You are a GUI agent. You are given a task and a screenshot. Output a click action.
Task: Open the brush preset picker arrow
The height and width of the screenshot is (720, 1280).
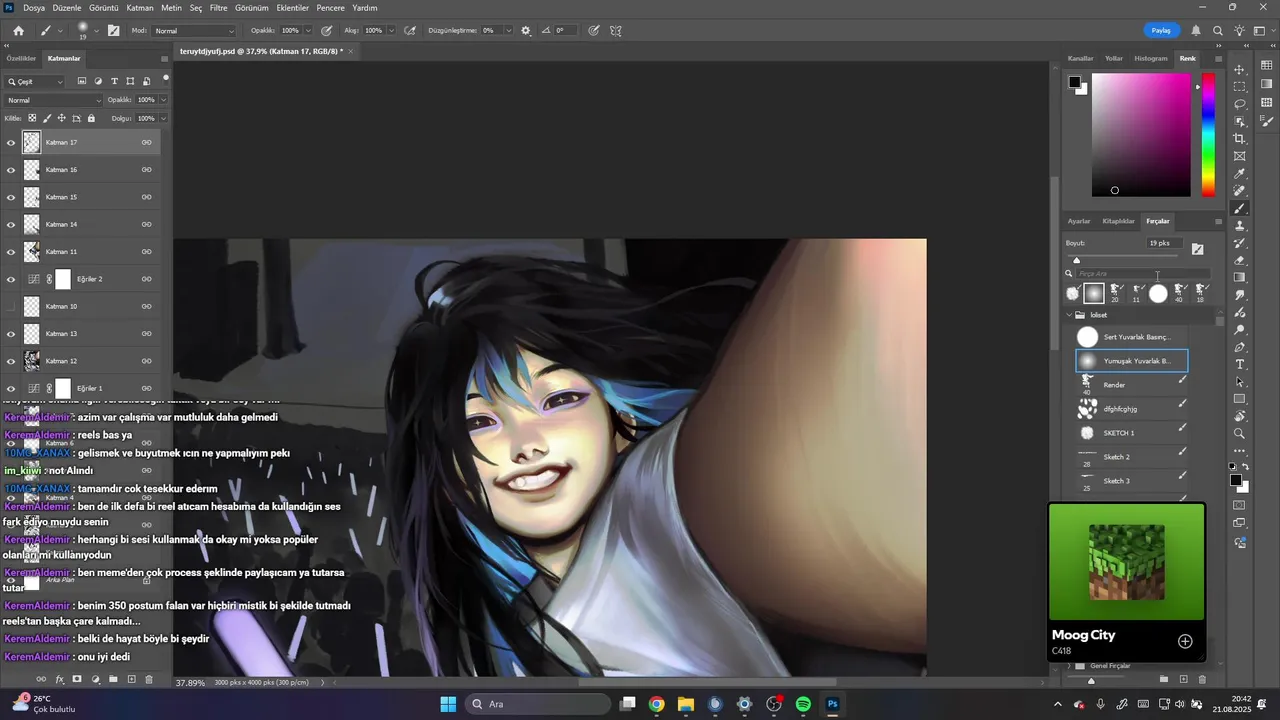(97, 31)
